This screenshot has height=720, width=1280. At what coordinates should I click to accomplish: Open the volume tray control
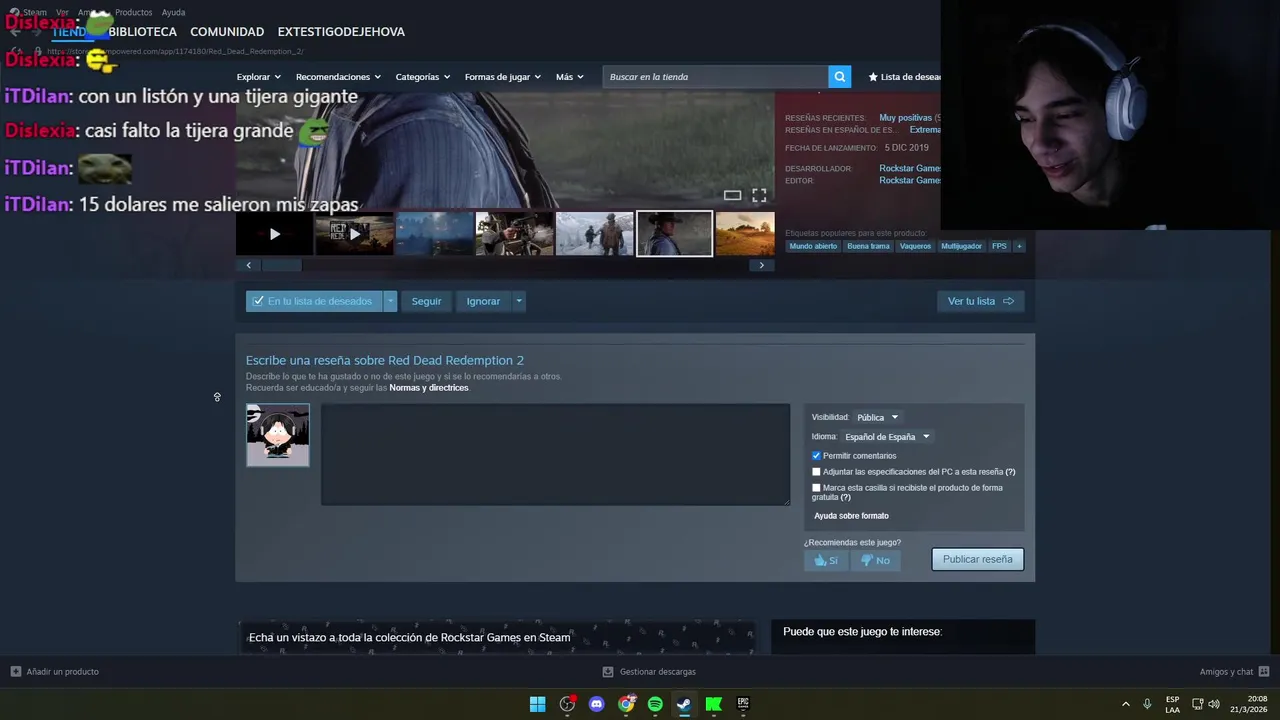tap(1214, 704)
